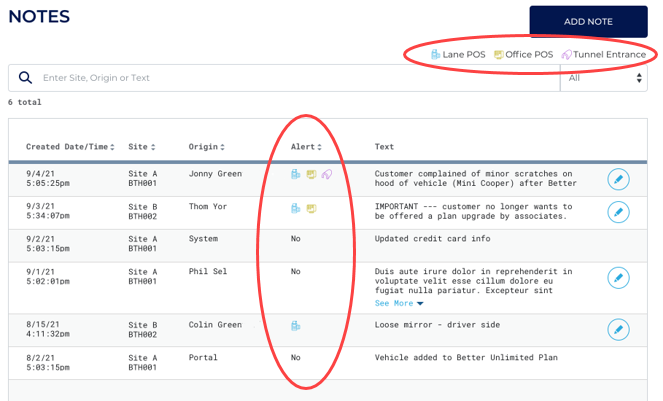663x401 pixels.
Task: Click 'No' alert value in System row
Action: point(296,239)
